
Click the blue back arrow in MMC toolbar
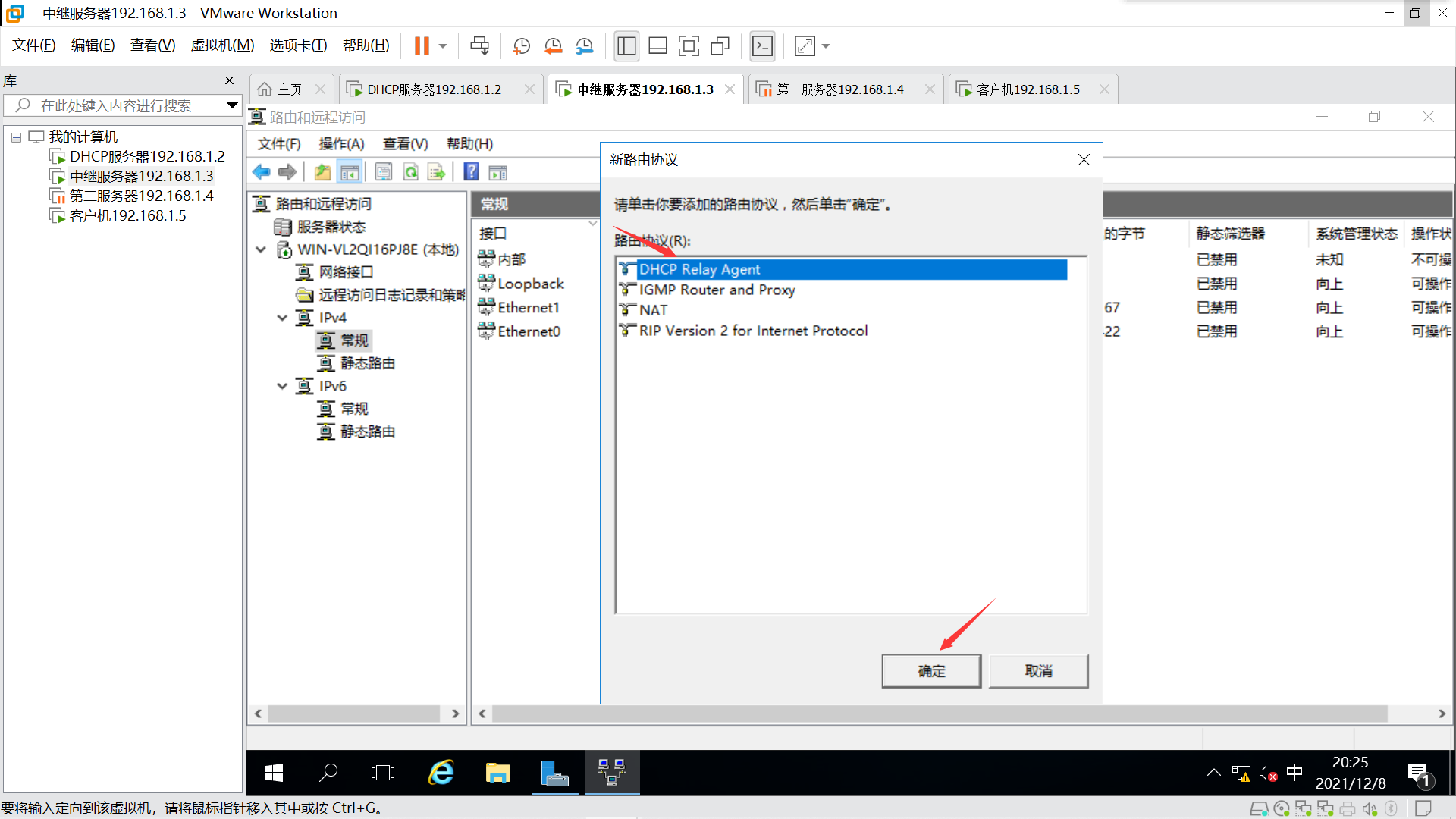[262, 172]
